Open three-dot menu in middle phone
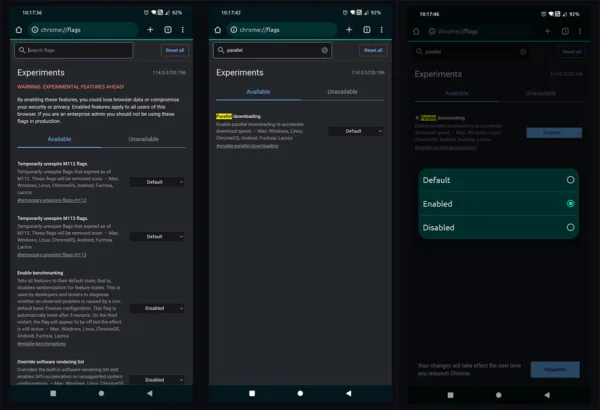The width and height of the screenshot is (600, 410). pyautogui.click(x=382, y=29)
